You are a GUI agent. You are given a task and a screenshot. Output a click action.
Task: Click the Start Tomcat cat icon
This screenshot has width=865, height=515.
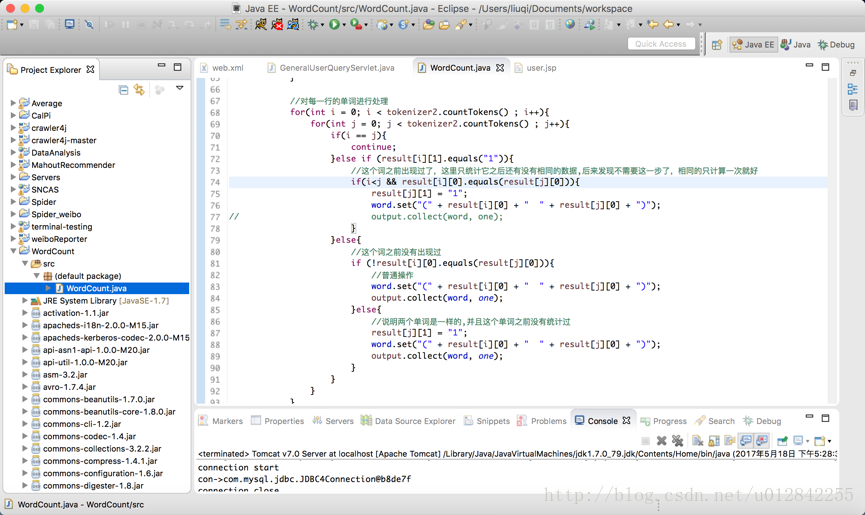click(x=261, y=24)
